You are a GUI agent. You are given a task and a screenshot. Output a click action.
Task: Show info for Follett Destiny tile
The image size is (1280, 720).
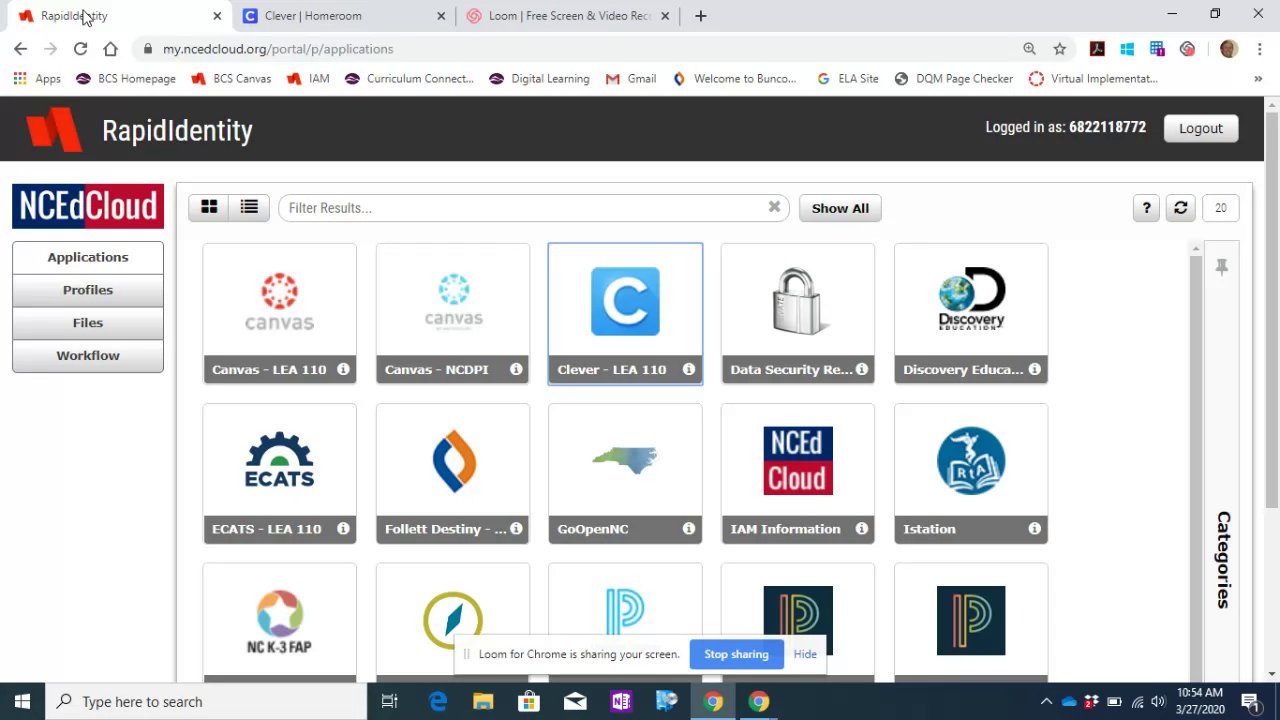coord(516,528)
